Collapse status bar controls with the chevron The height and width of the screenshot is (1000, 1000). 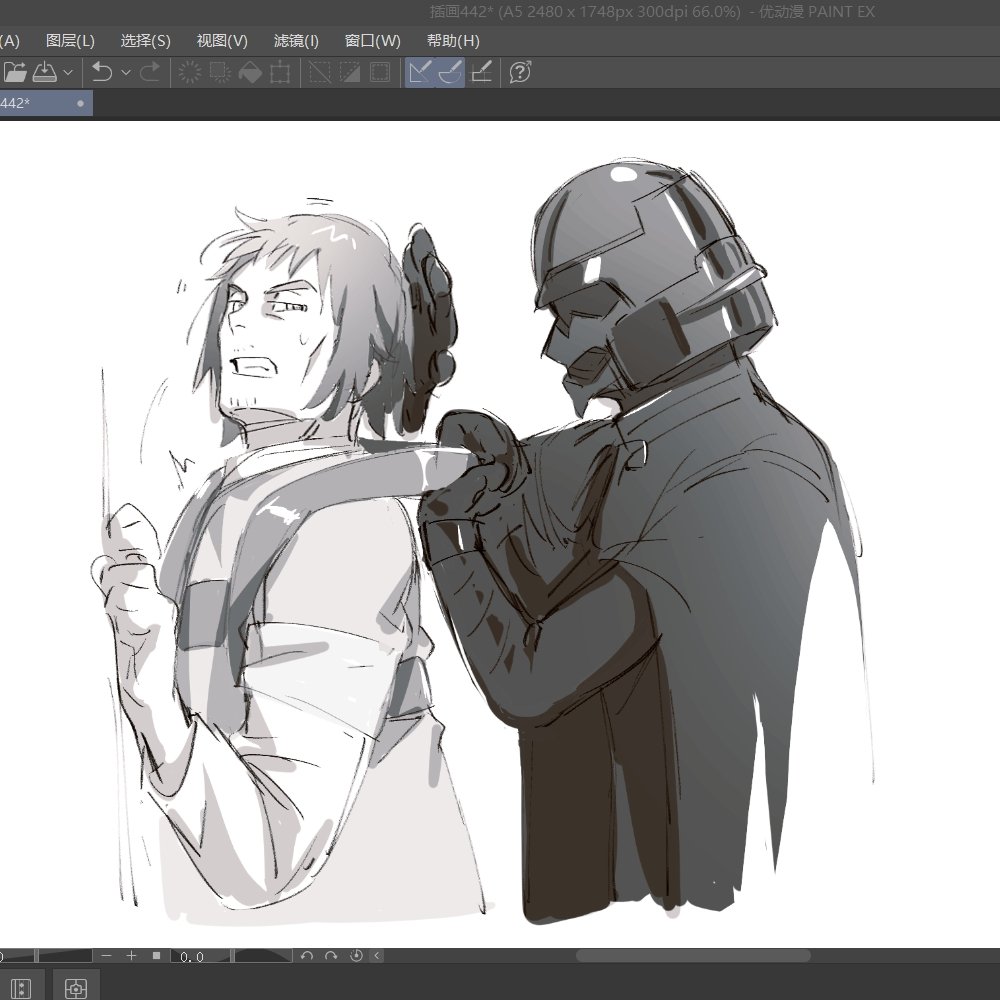(376, 955)
